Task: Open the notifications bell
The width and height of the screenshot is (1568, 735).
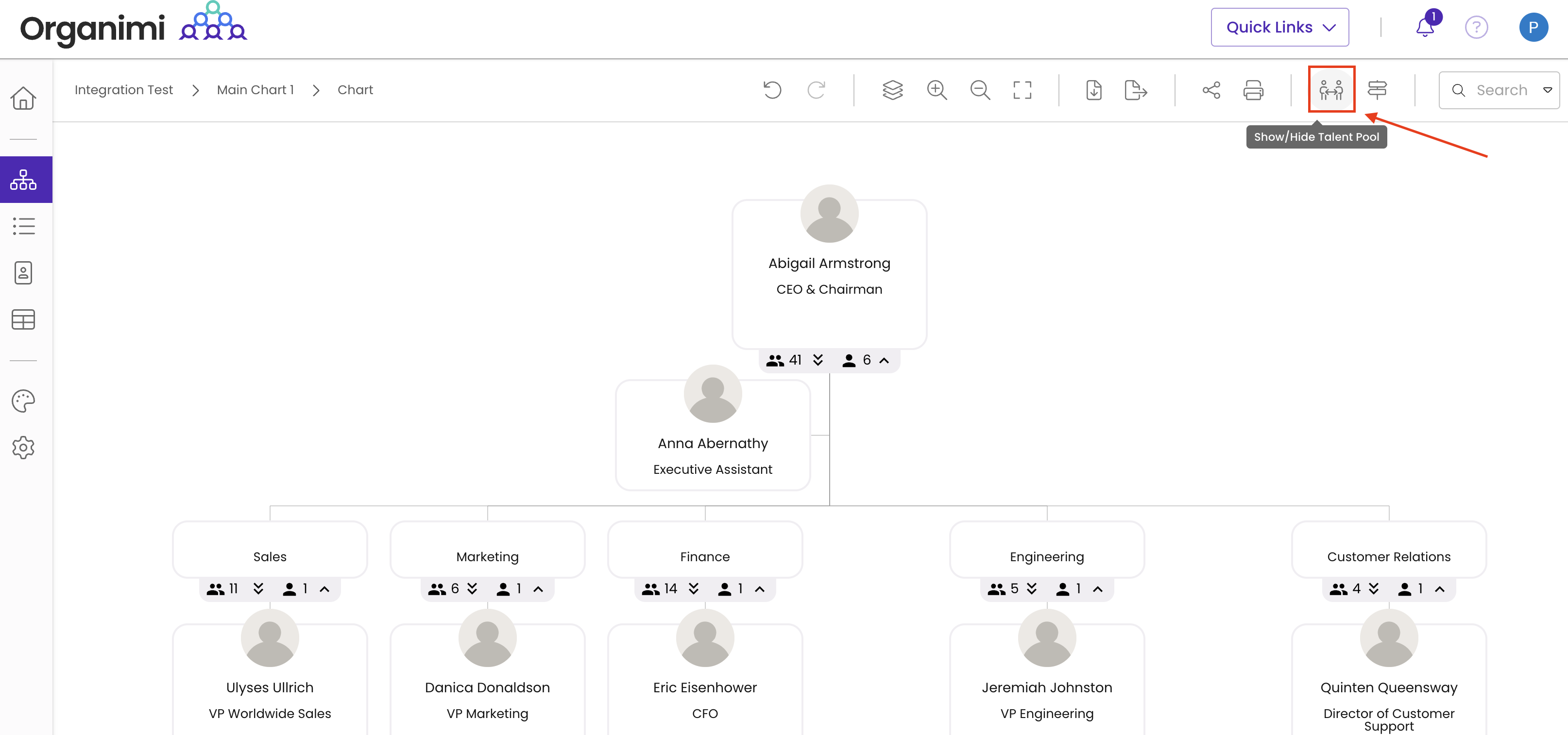Action: point(1424,27)
